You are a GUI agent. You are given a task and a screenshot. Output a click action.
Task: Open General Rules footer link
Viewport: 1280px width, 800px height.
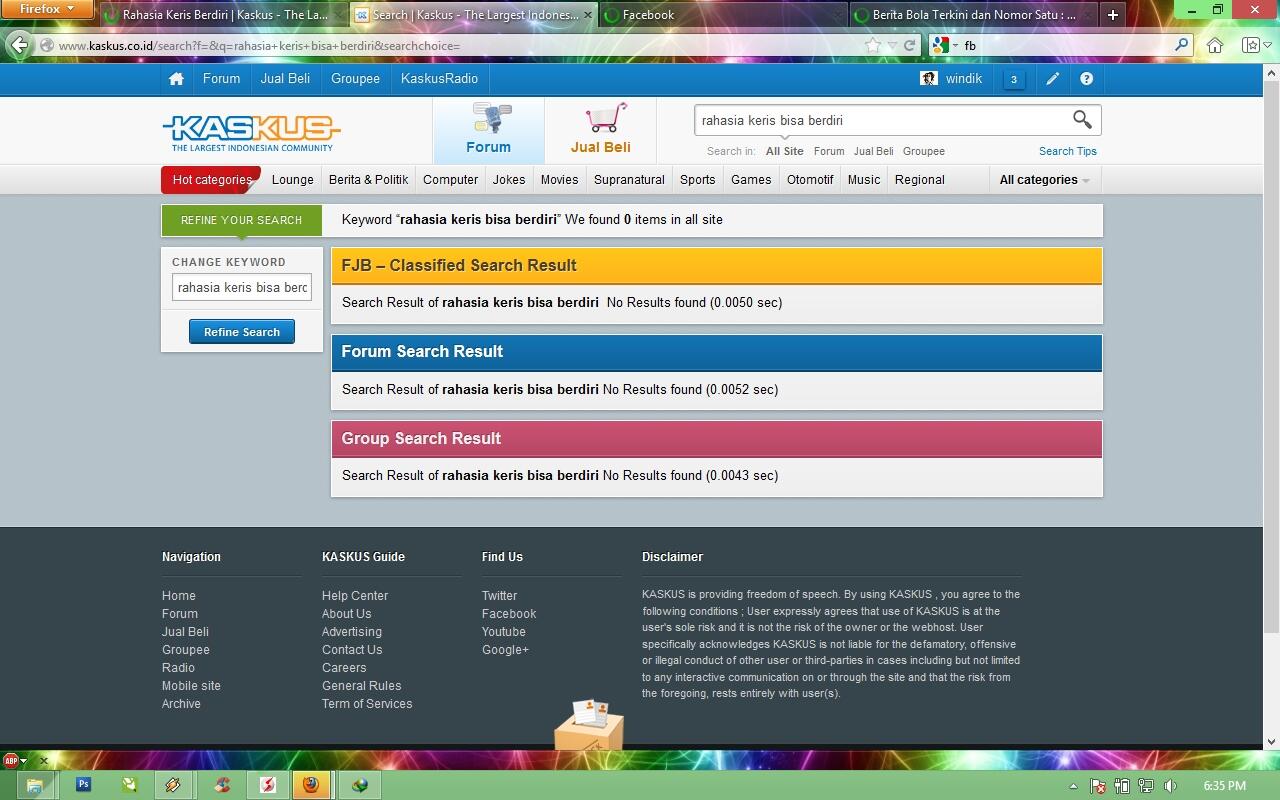tap(361, 686)
